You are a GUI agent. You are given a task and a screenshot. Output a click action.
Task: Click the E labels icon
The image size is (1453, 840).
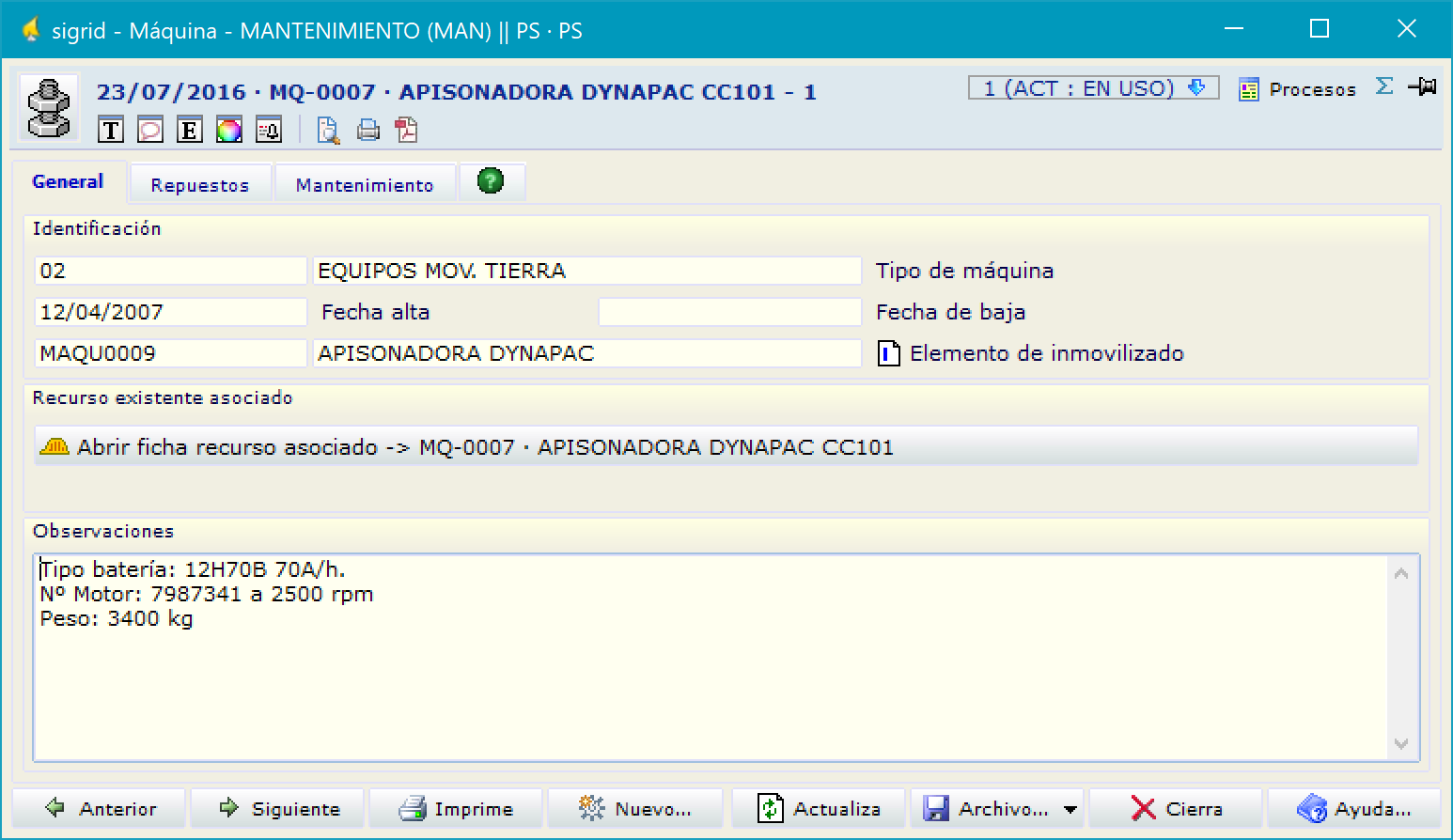tap(190, 130)
